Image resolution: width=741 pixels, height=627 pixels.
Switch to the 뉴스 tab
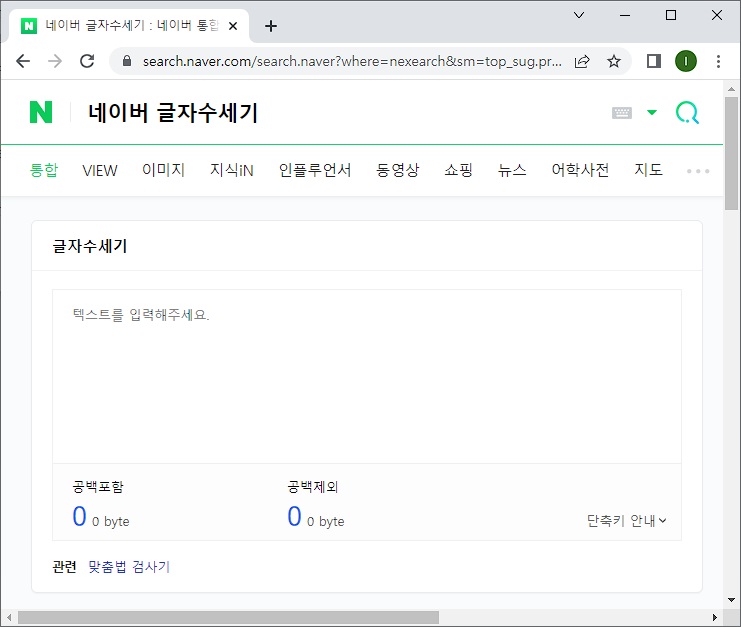pyautogui.click(x=512, y=170)
